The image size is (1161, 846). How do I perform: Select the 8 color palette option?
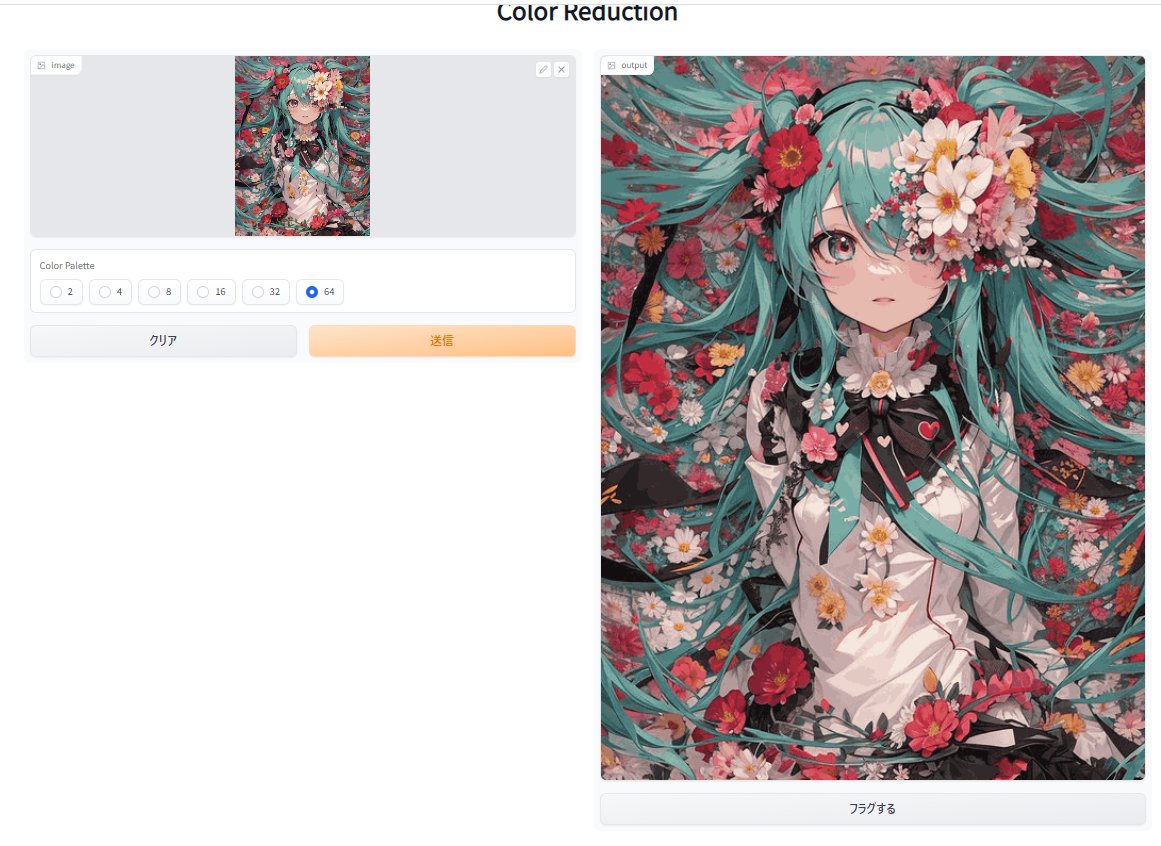point(159,292)
